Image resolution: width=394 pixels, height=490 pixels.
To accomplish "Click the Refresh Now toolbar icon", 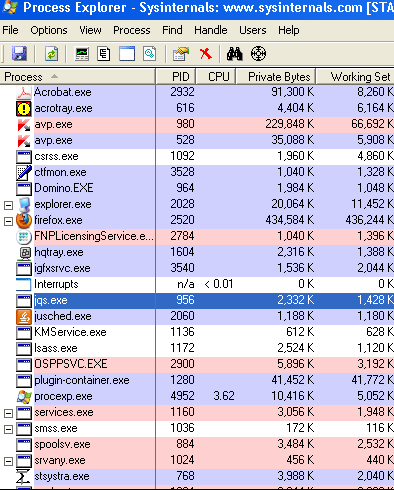I will point(51,53).
